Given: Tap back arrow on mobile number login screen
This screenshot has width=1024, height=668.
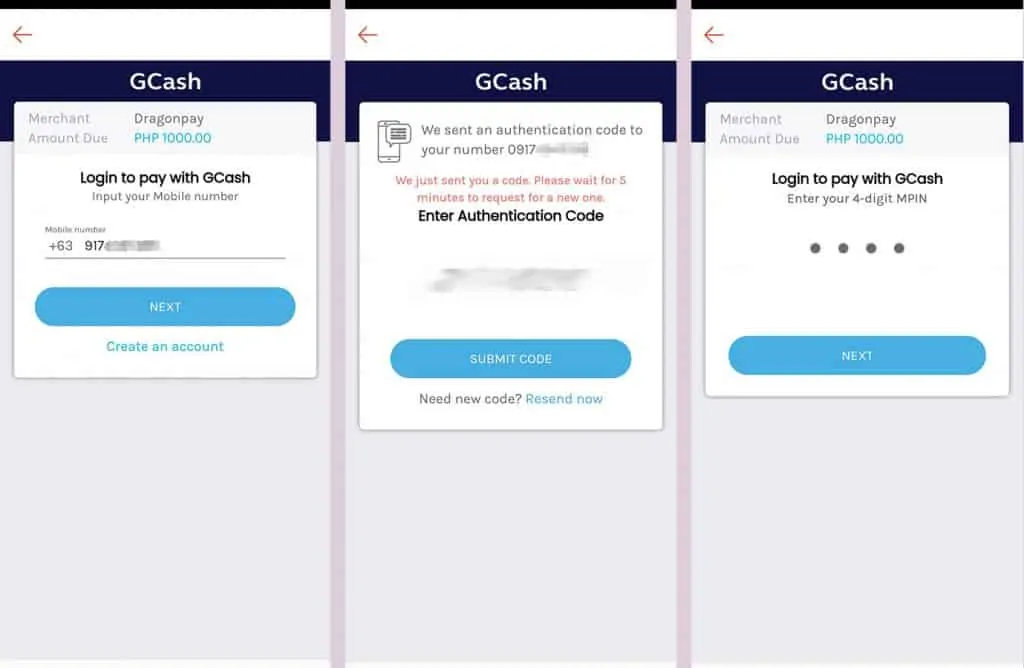Looking at the screenshot, I should pyautogui.click(x=22, y=35).
